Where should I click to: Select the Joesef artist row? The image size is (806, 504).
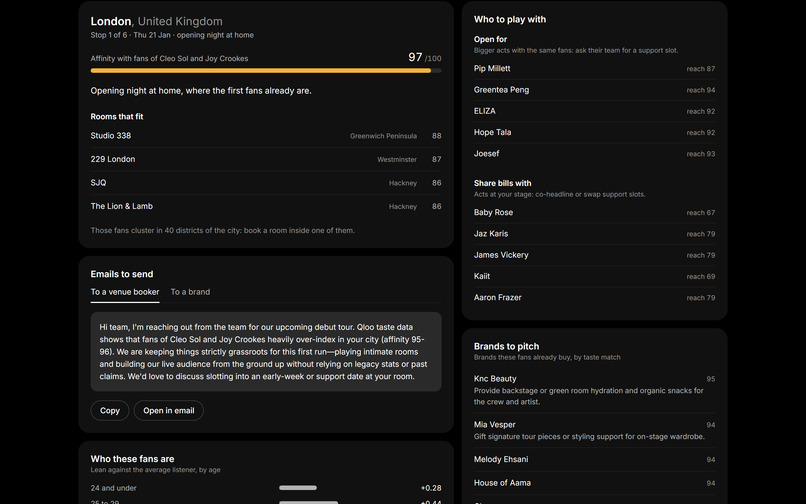point(594,154)
